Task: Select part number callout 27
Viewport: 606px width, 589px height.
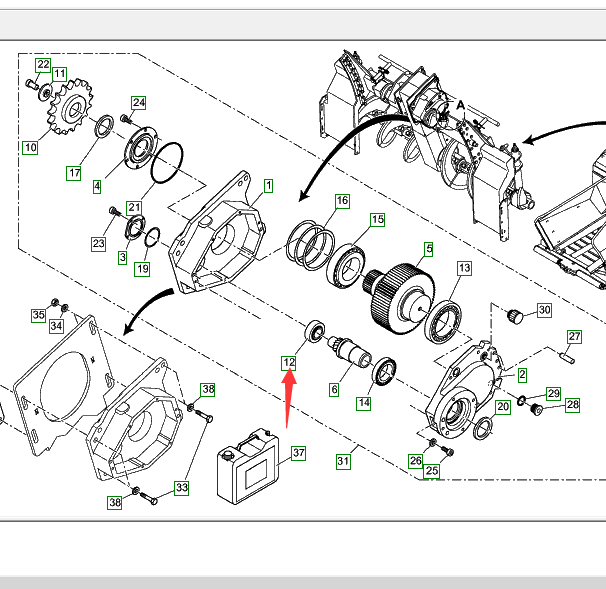Action: (x=575, y=336)
